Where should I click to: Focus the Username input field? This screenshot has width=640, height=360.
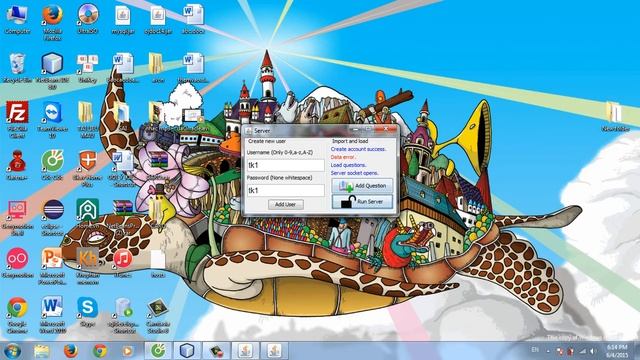point(286,165)
